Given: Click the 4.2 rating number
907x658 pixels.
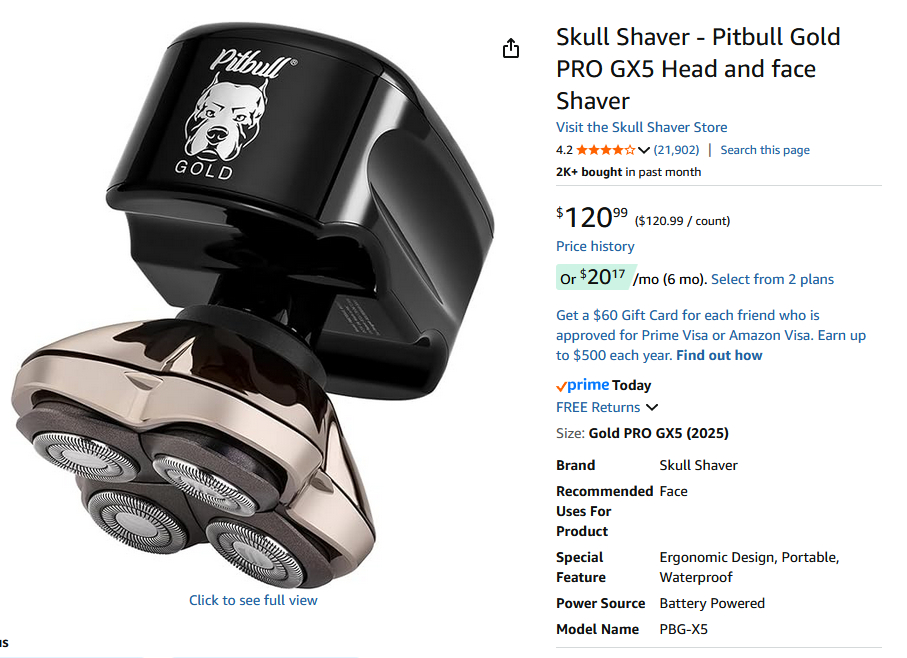Looking at the screenshot, I should 564,150.
